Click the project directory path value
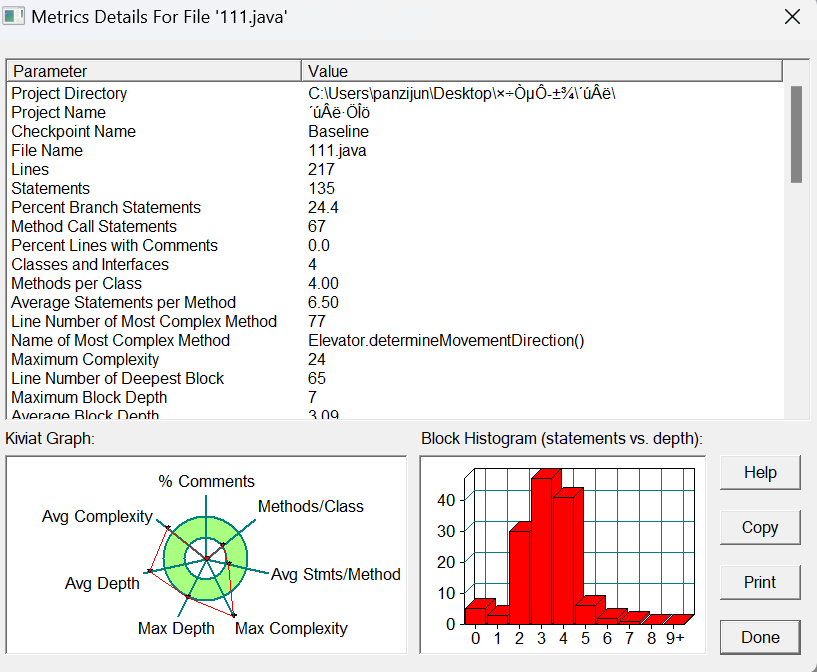This screenshot has height=672, width=817. (462, 93)
